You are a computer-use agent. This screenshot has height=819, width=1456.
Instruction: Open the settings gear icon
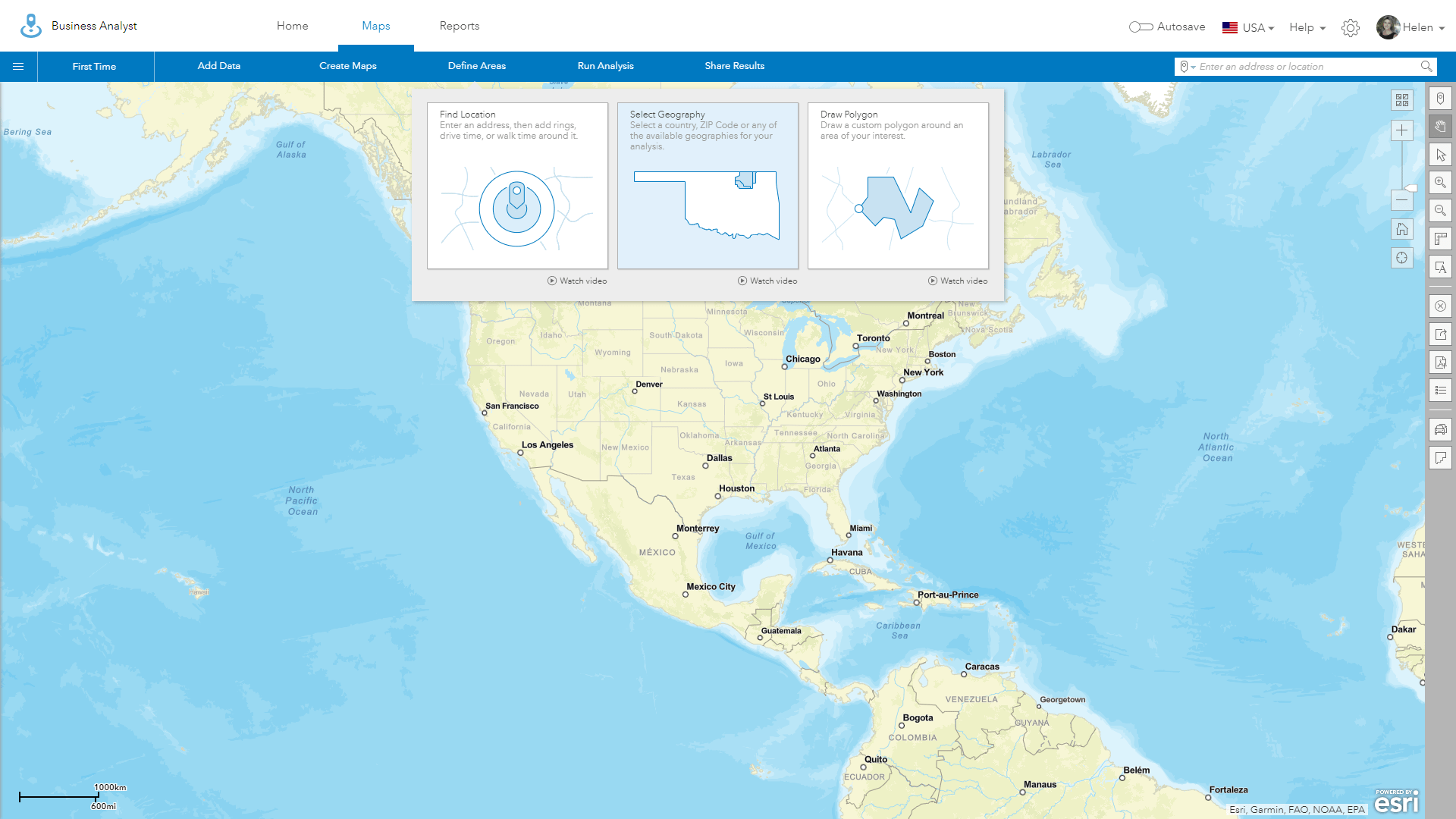(1350, 28)
